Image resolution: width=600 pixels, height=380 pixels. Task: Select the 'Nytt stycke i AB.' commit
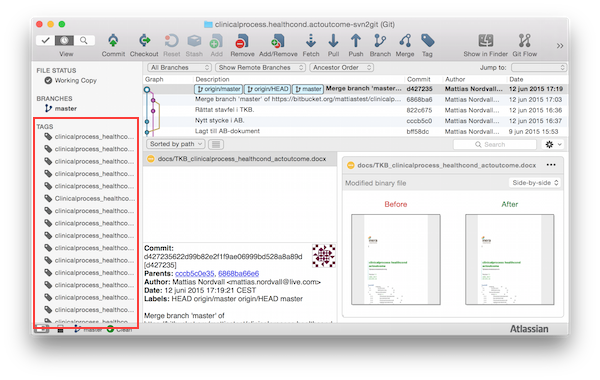[355, 121]
